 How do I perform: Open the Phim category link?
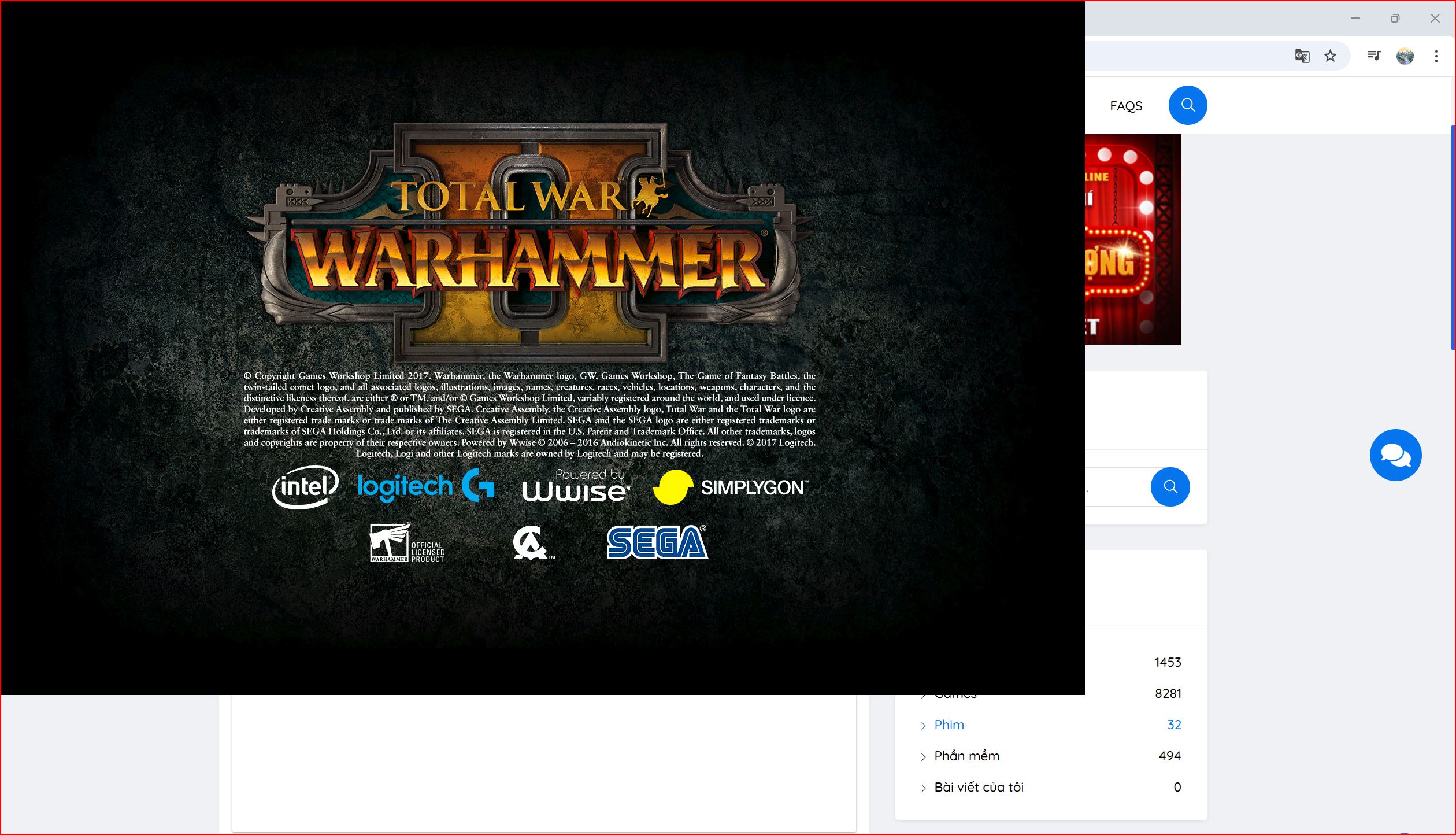point(949,725)
